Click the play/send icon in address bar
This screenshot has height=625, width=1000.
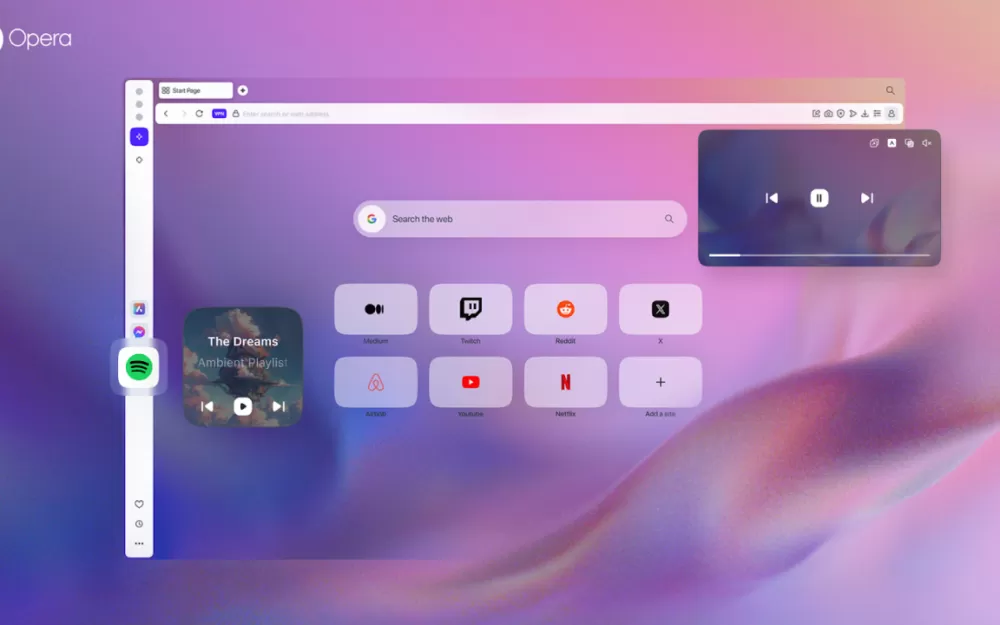[853, 114]
